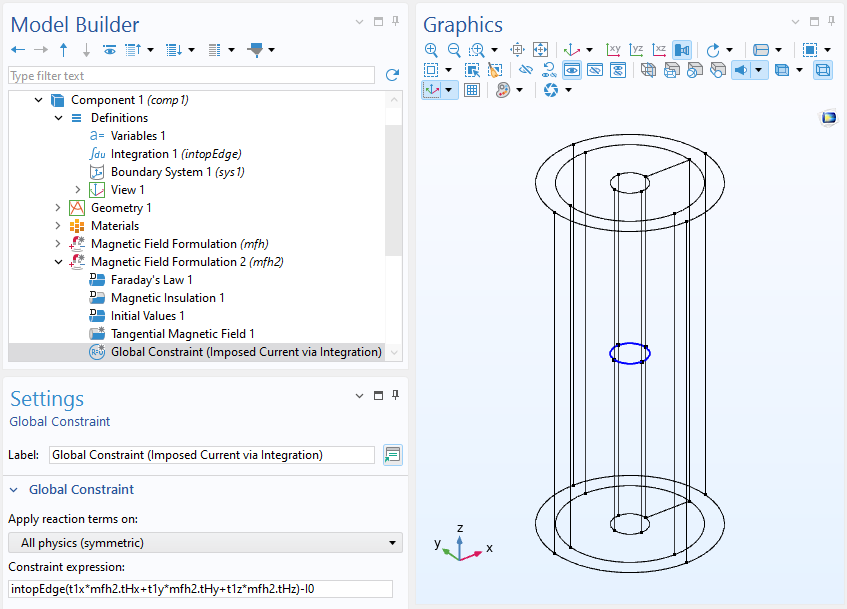Collapse the Global Constraint settings section
The height and width of the screenshot is (609, 847).
click(15, 489)
